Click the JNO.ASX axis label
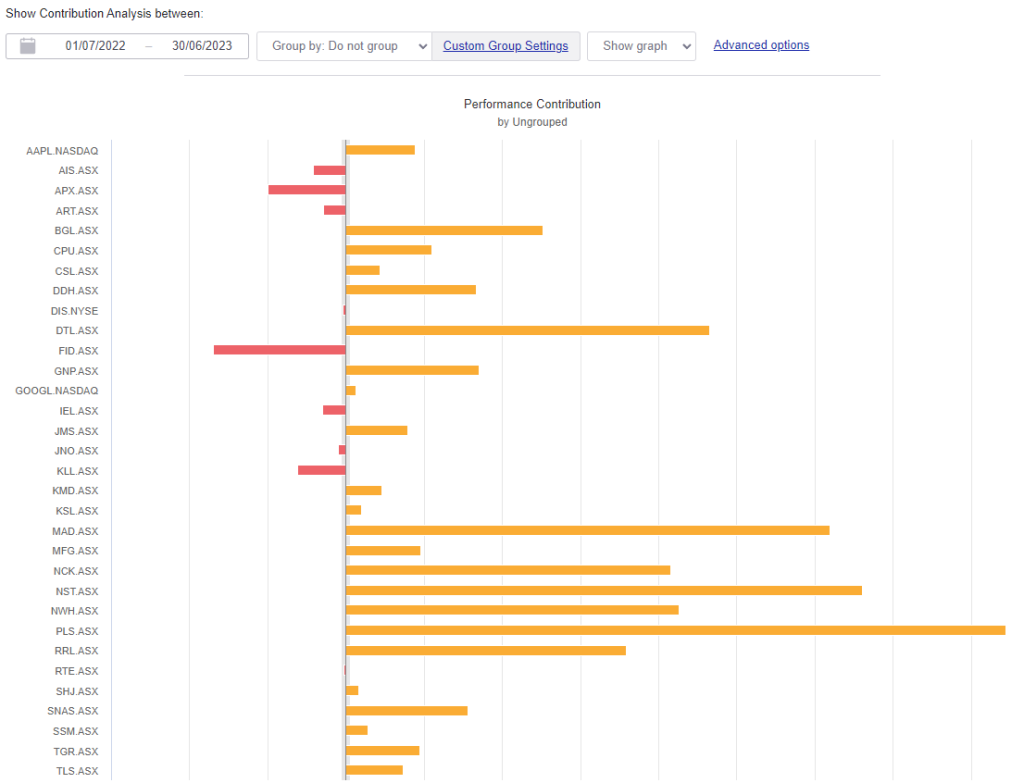The height and width of the screenshot is (783, 1024). point(76,451)
